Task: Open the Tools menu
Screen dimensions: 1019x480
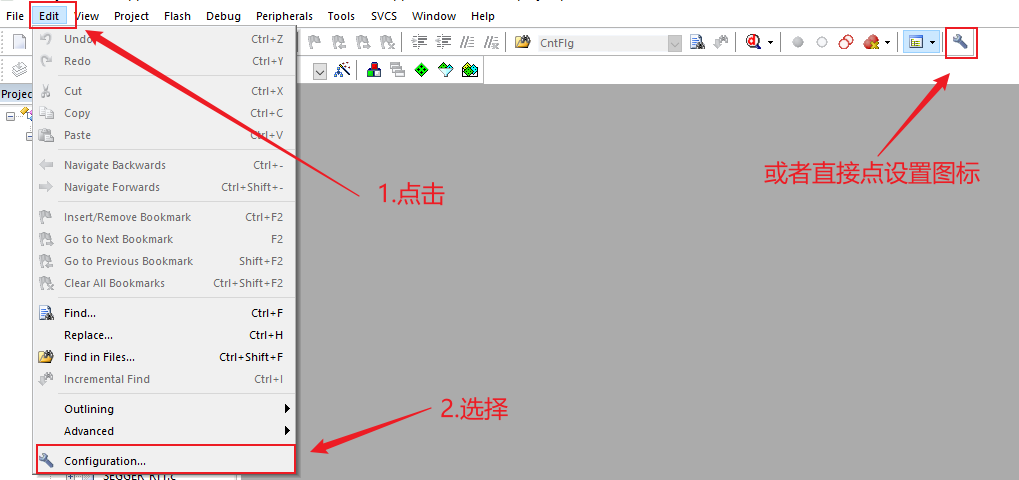Action: (341, 16)
